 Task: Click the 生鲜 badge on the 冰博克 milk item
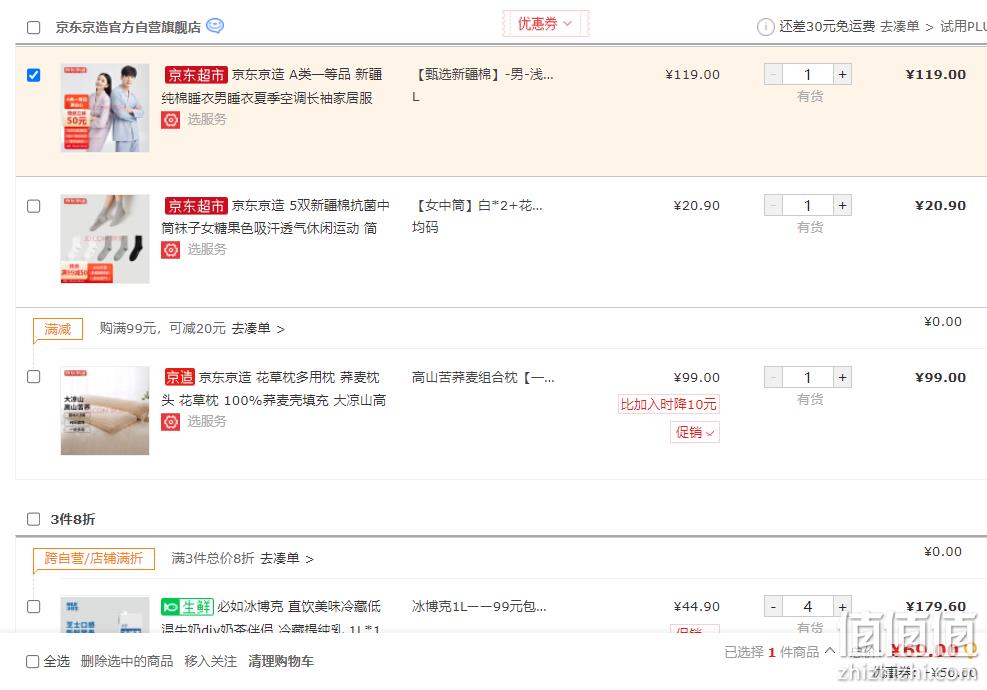pos(187,607)
